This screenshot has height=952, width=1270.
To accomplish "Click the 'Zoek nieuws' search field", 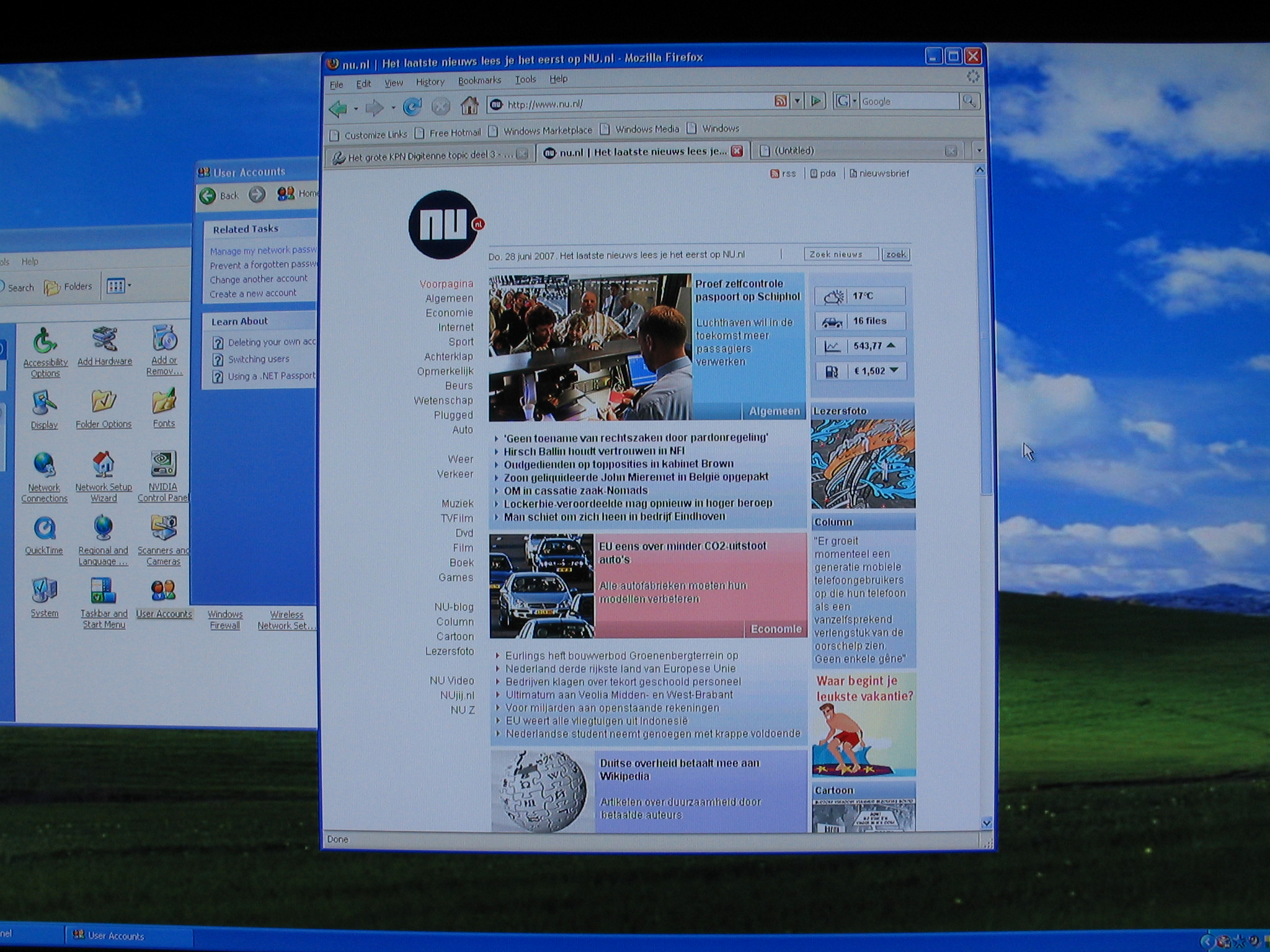I will tap(841, 254).
